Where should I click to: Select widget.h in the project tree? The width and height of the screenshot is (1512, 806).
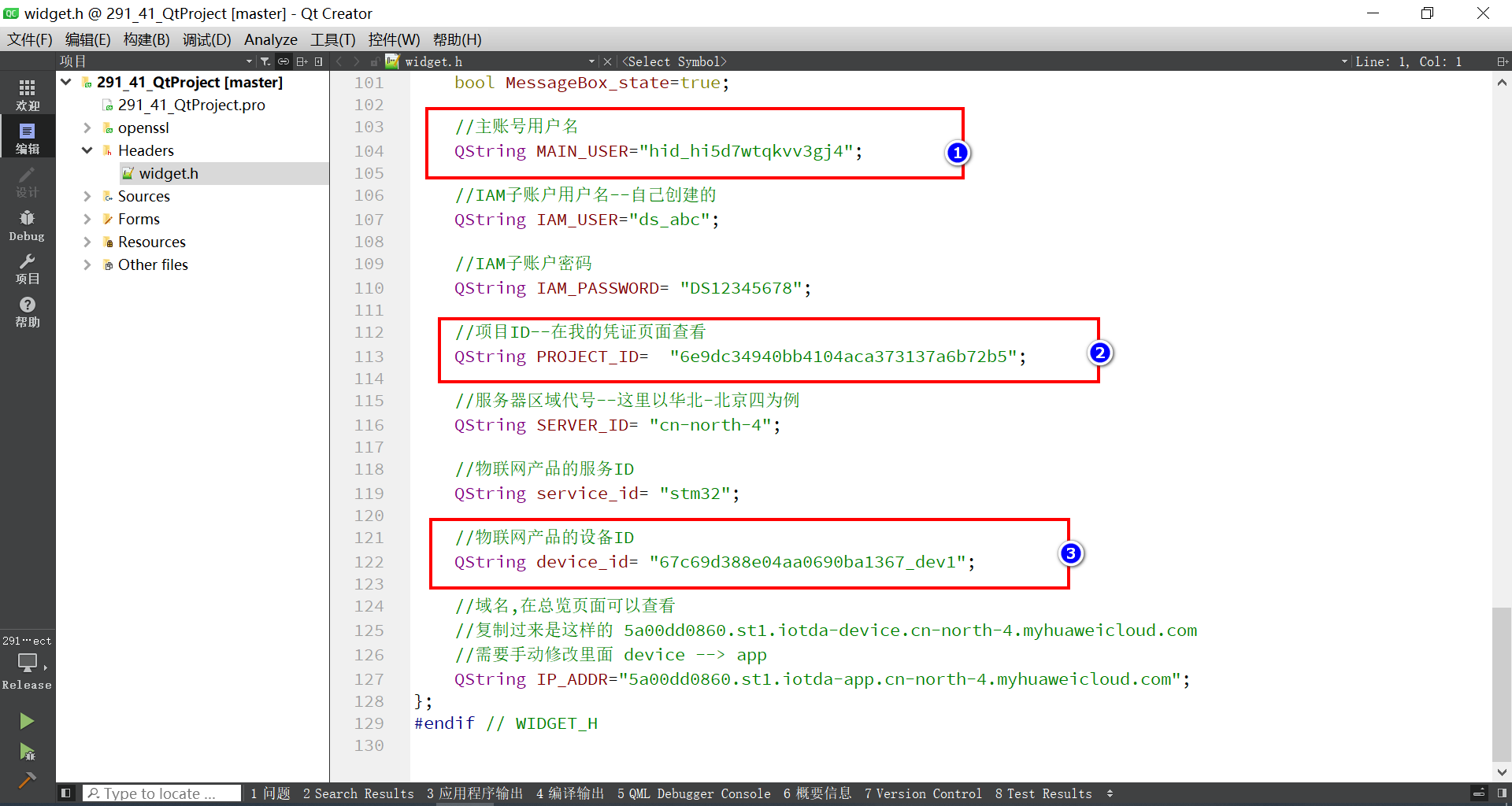tap(169, 173)
